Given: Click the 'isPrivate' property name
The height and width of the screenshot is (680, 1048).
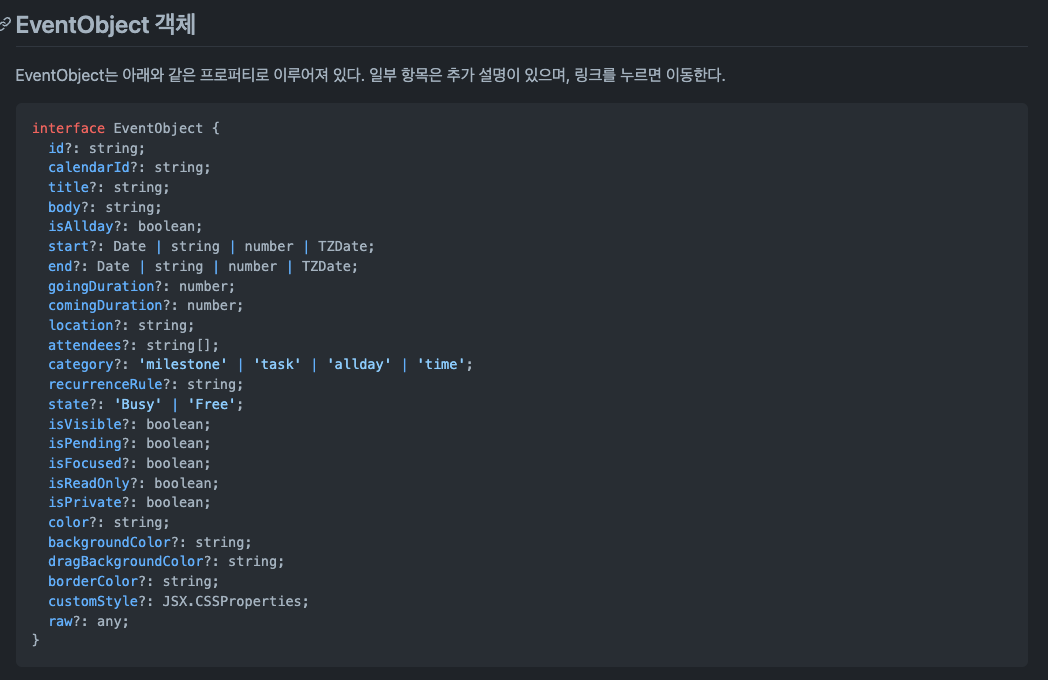Looking at the screenshot, I should tap(84, 502).
